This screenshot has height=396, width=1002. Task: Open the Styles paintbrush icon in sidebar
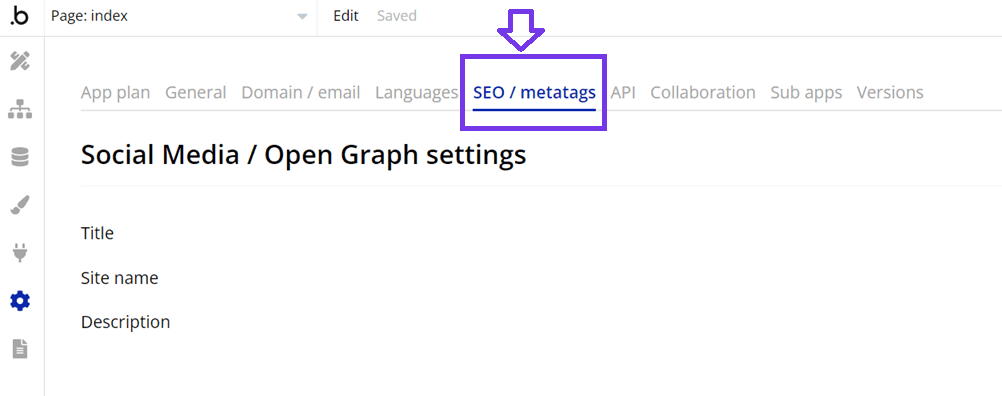pyautogui.click(x=20, y=205)
